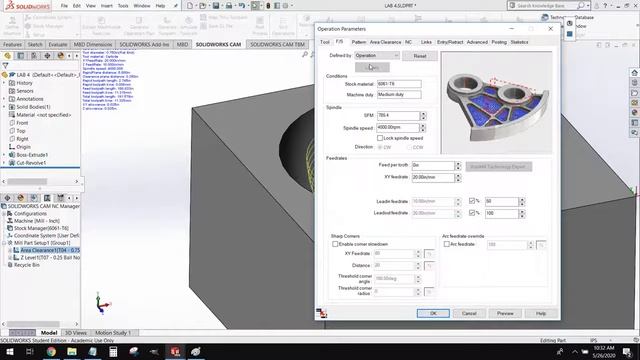
Task: Open Calculator from the Windows taskbar
Action: 113,351
